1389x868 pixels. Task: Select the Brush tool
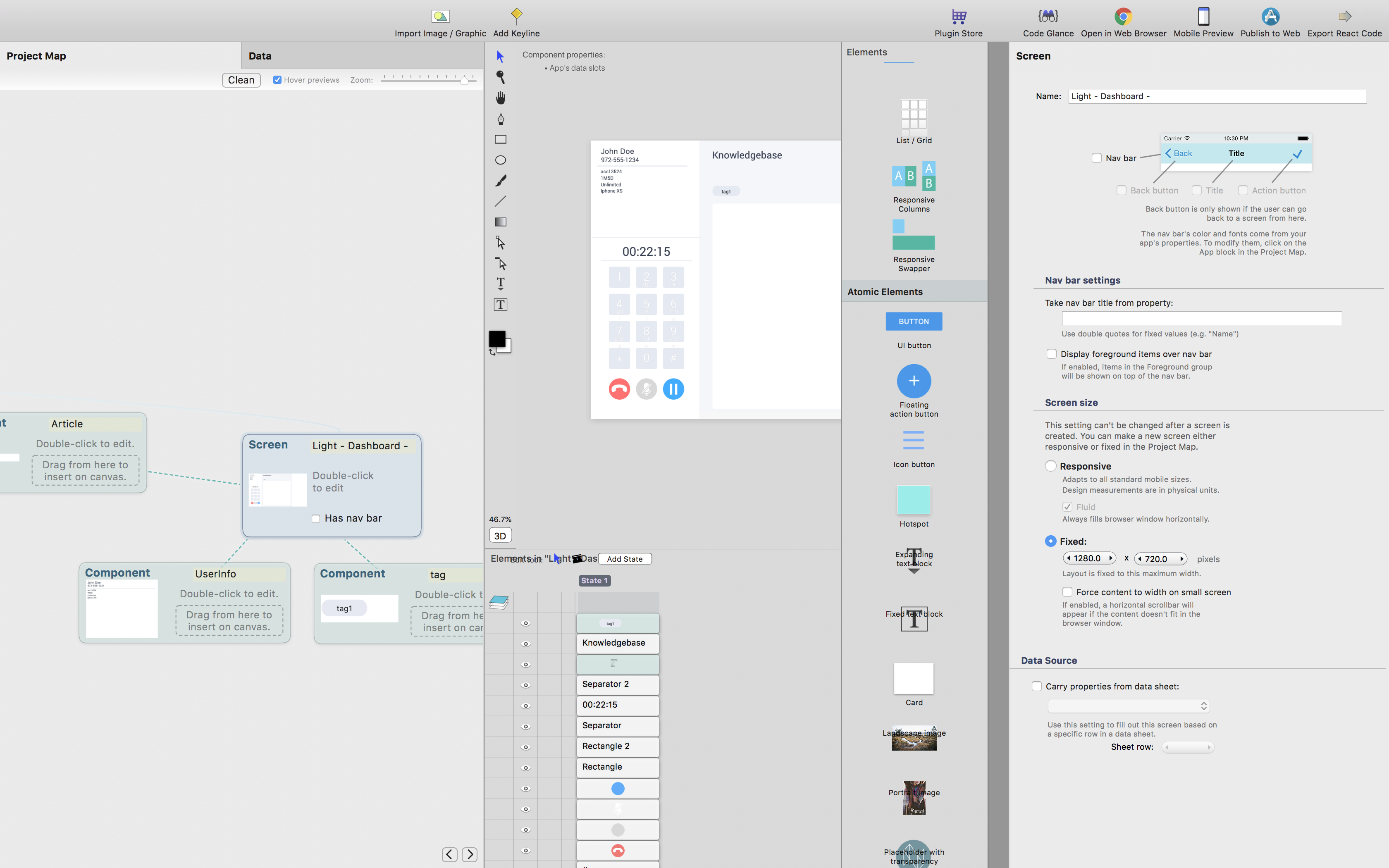tap(501, 181)
